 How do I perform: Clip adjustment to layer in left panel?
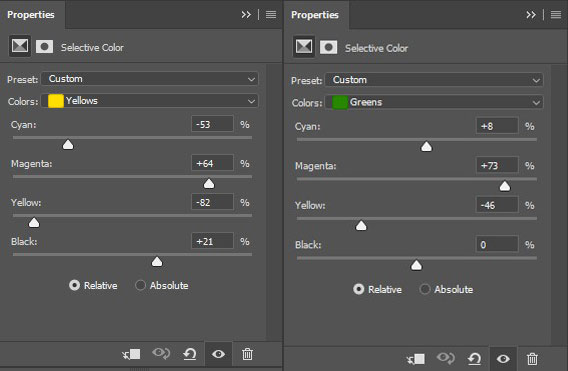131,354
